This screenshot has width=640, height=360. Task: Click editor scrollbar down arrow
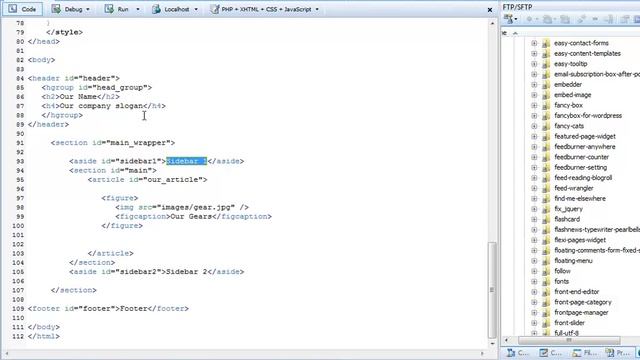pos(492,344)
